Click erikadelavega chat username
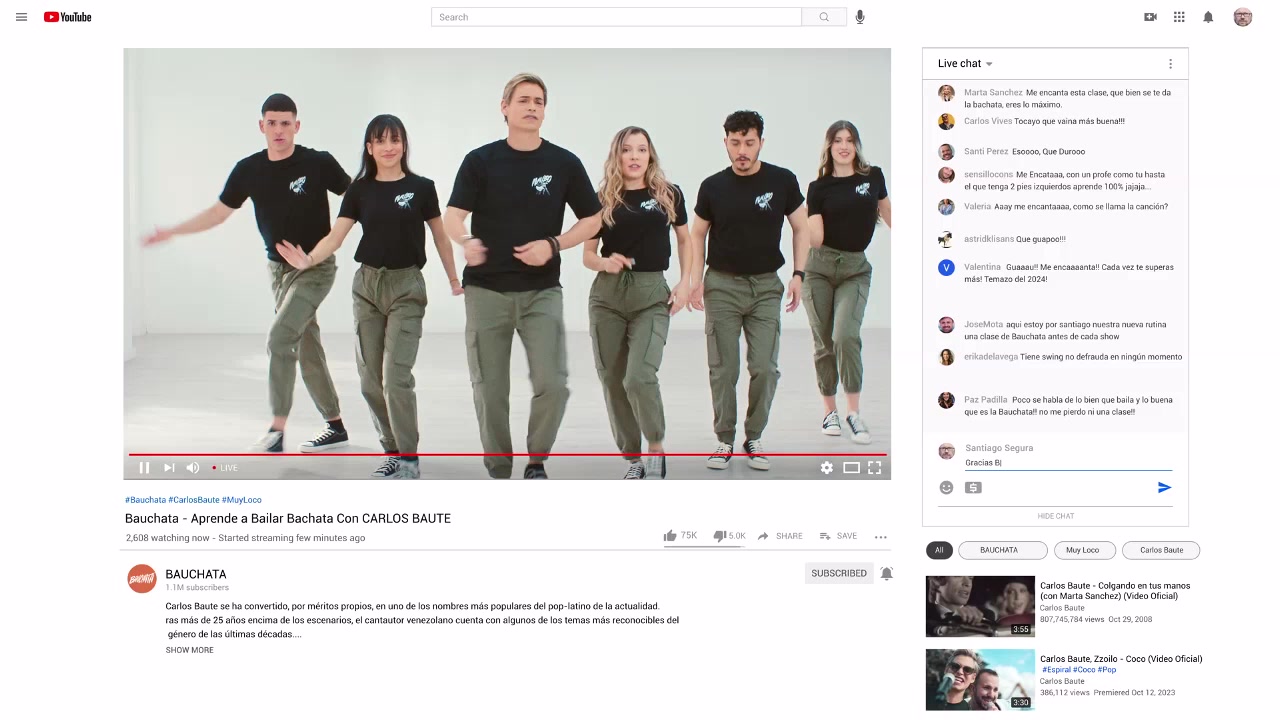The height and width of the screenshot is (720, 1280). pyautogui.click(x=991, y=357)
